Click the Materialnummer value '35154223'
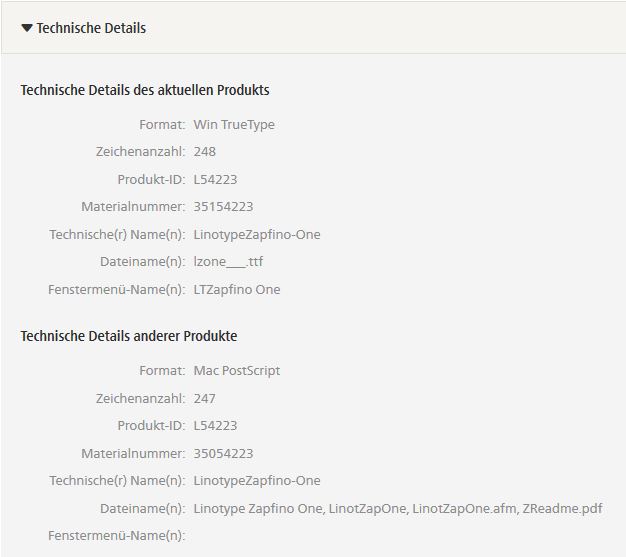Image resolution: width=626 pixels, height=557 pixels. click(223, 207)
